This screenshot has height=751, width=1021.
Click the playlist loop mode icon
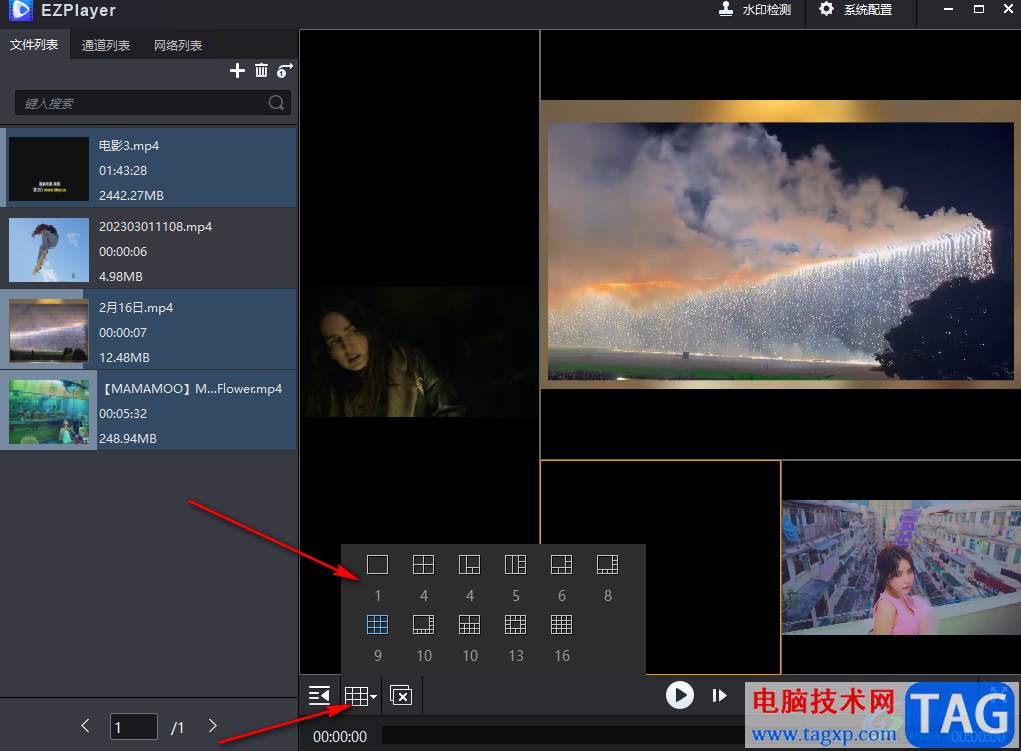[x=285, y=70]
